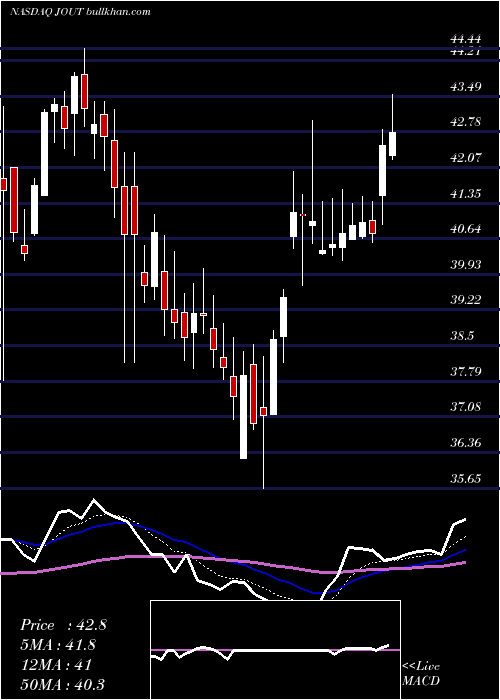This screenshot has height=700, width=500.
Task: Click the 12MA : 41 readout
Action: 56,664
